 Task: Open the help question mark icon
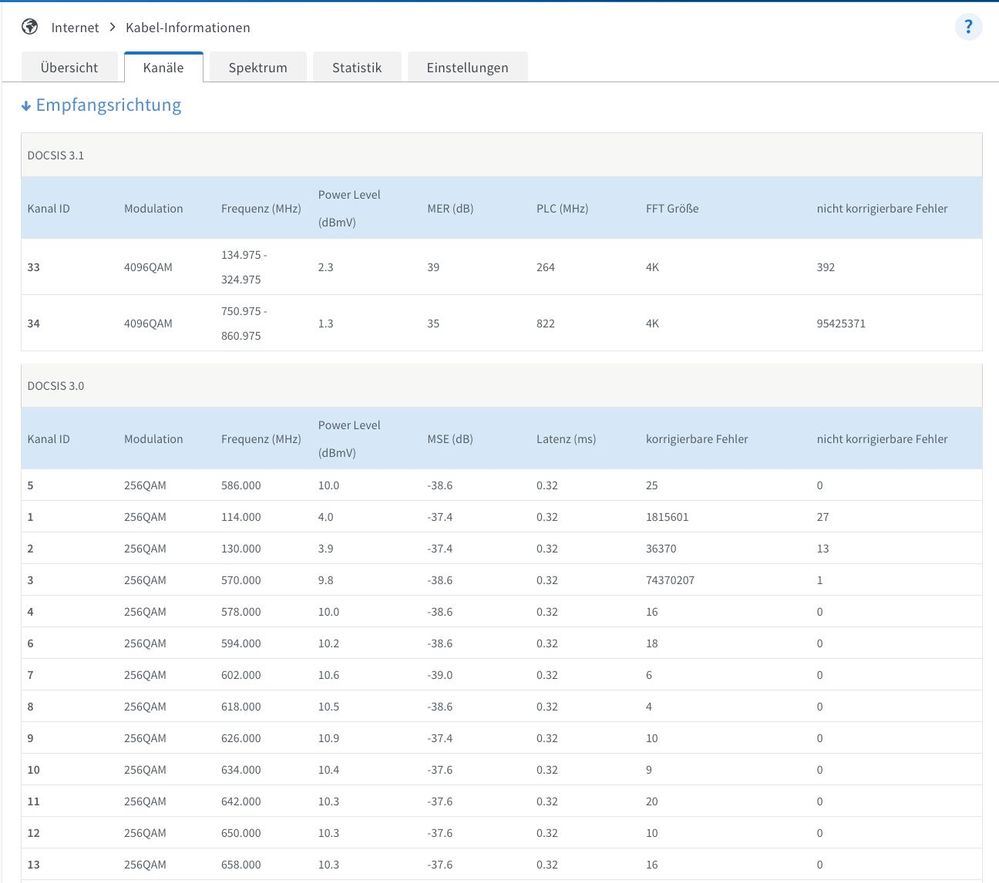click(x=968, y=27)
